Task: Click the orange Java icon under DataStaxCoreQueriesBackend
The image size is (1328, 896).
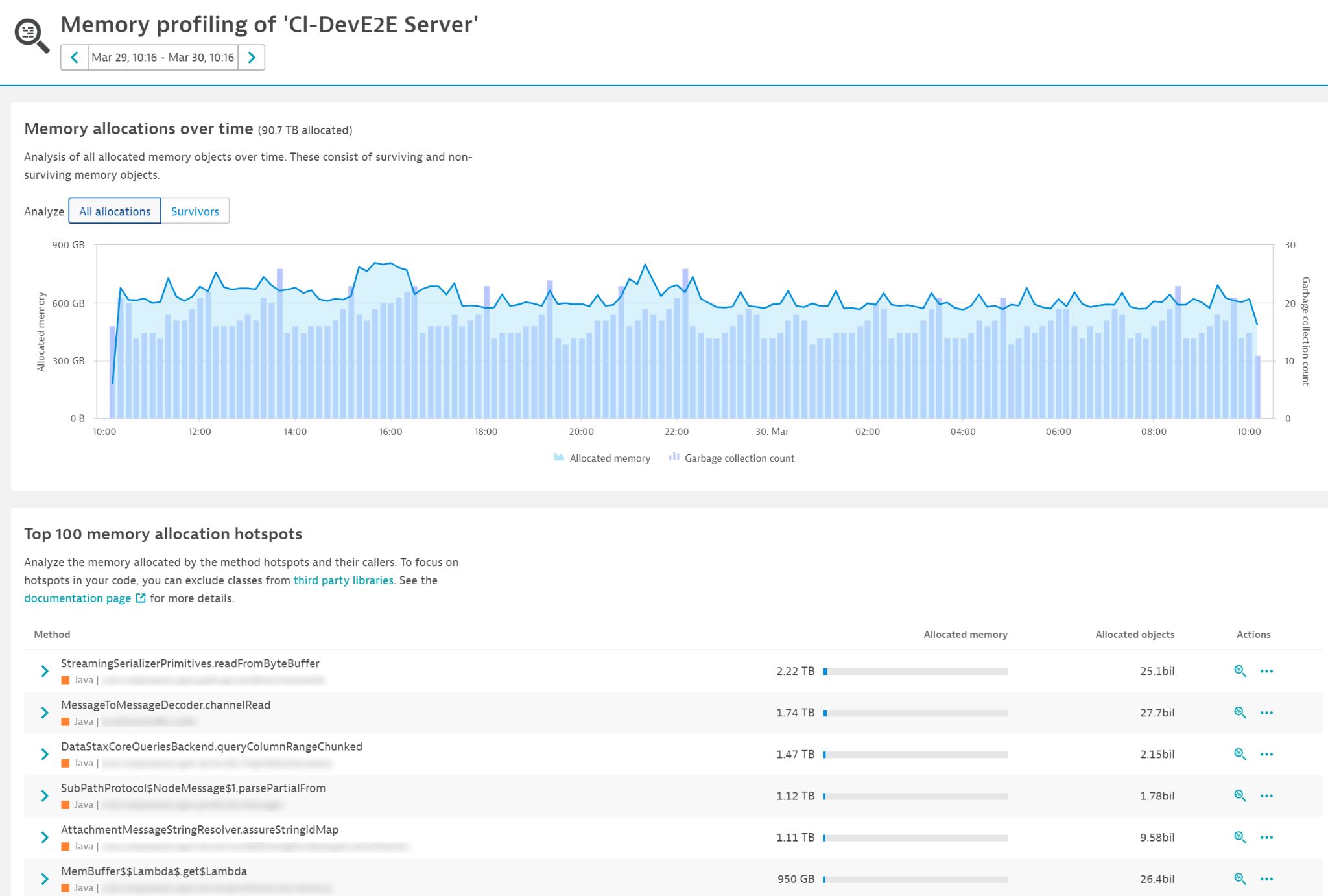Action: pyautogui.click(x=65, y=763)
